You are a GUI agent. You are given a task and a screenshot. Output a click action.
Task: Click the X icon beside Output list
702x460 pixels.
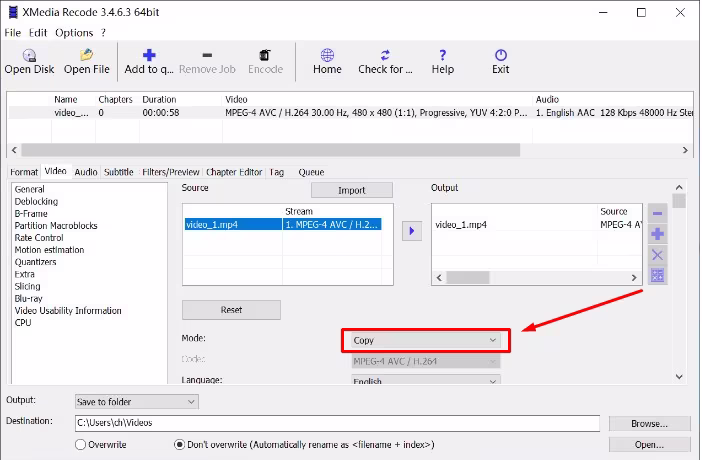coord(657,255)
